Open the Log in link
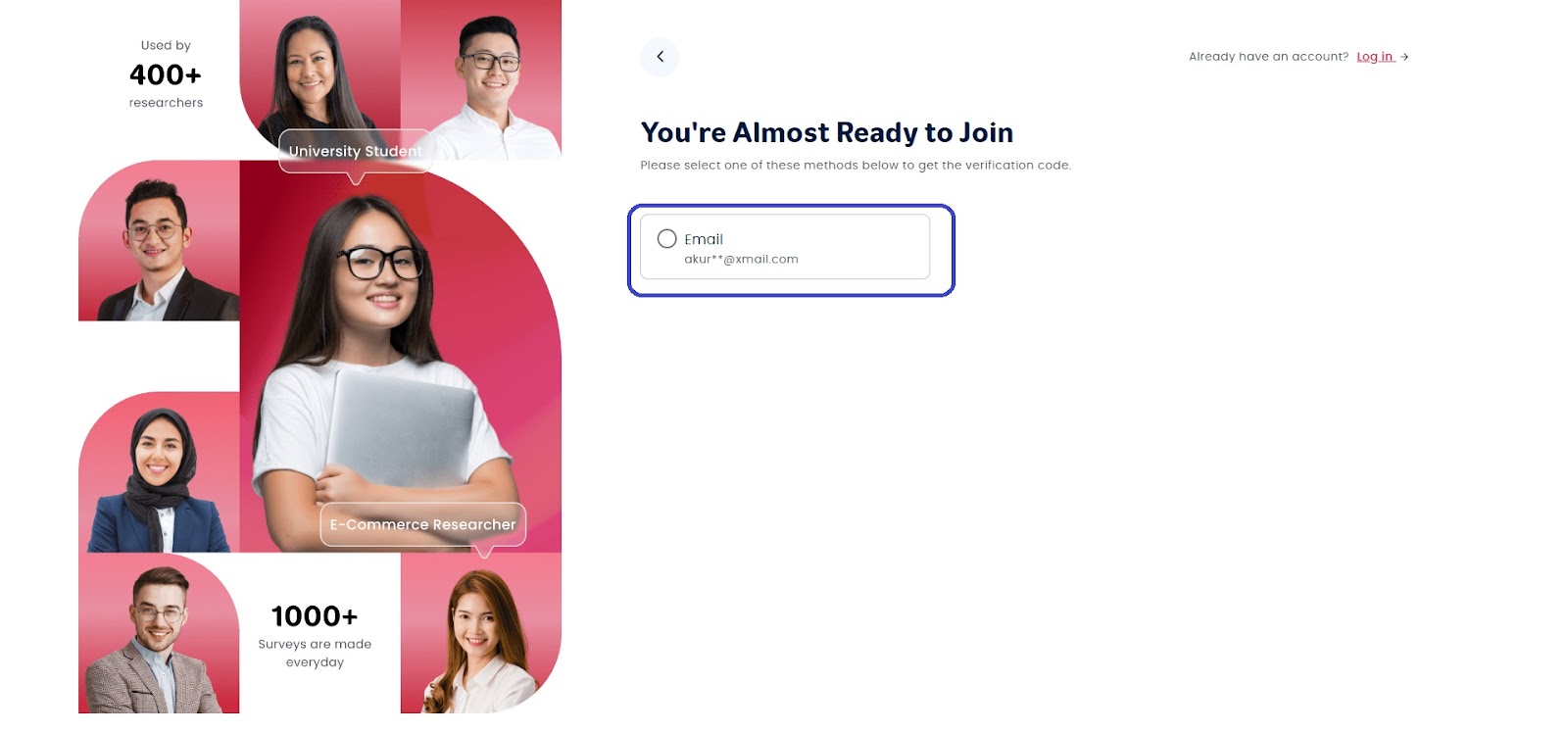This screenshot has height=733, width=1568. 1375,57
